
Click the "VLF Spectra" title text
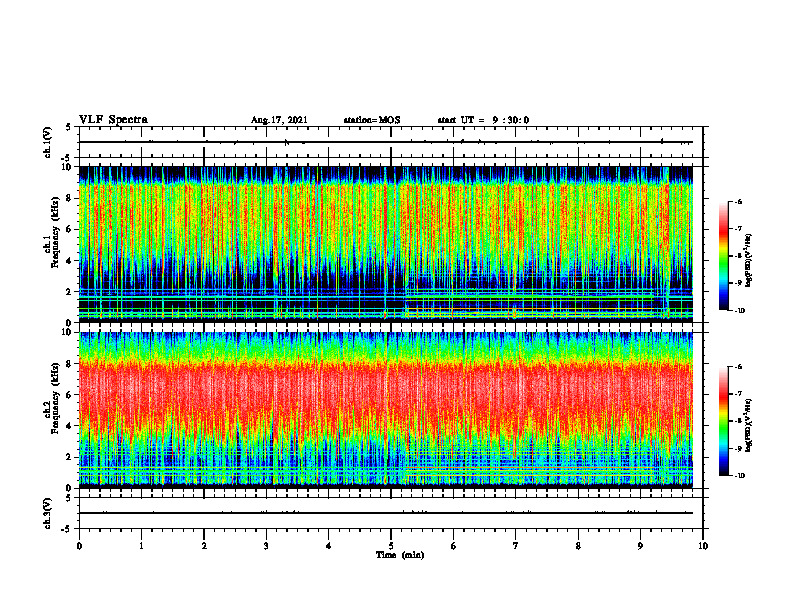point(113,120)
